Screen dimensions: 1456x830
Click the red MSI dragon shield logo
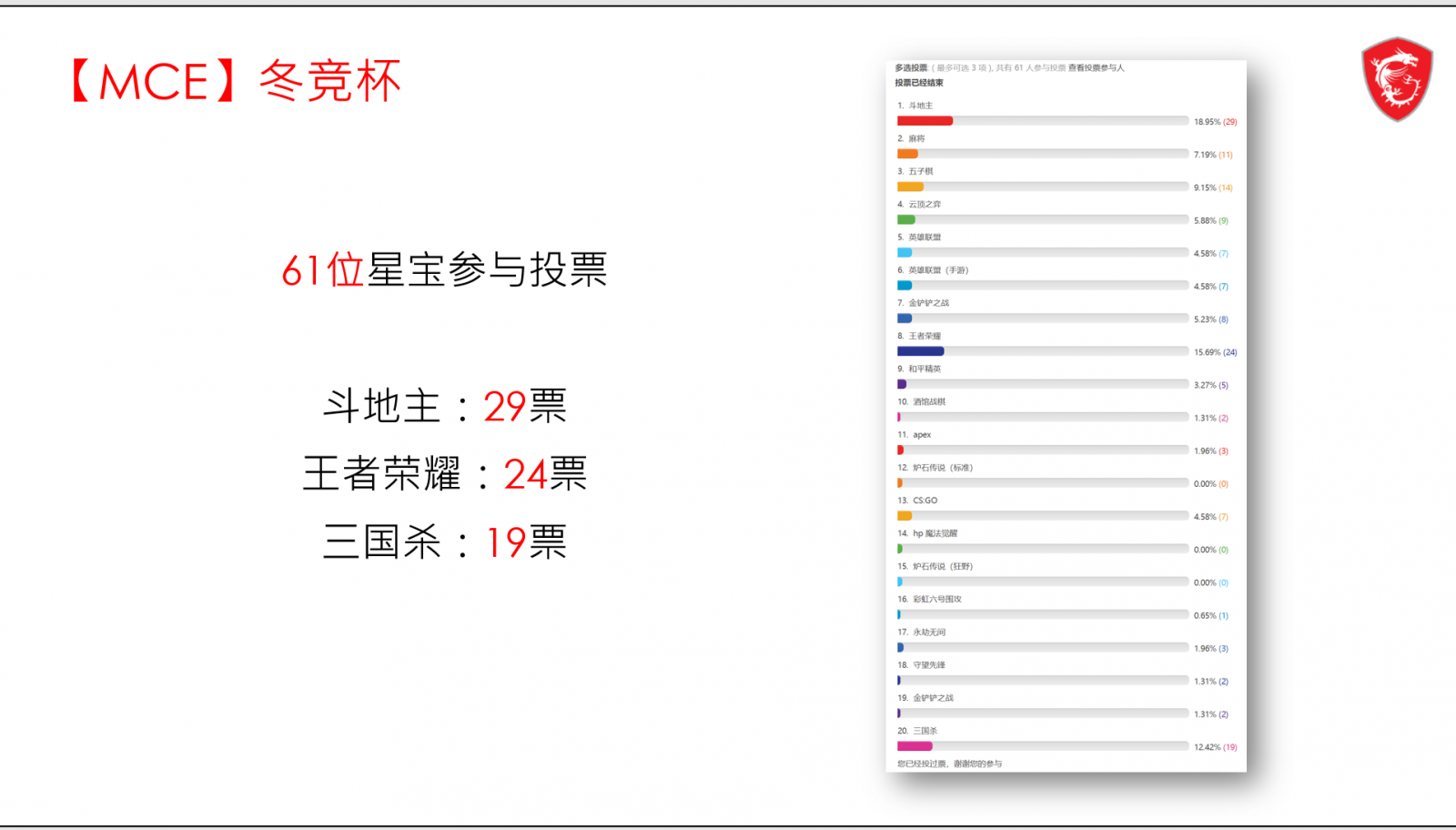pos(1397,79)
